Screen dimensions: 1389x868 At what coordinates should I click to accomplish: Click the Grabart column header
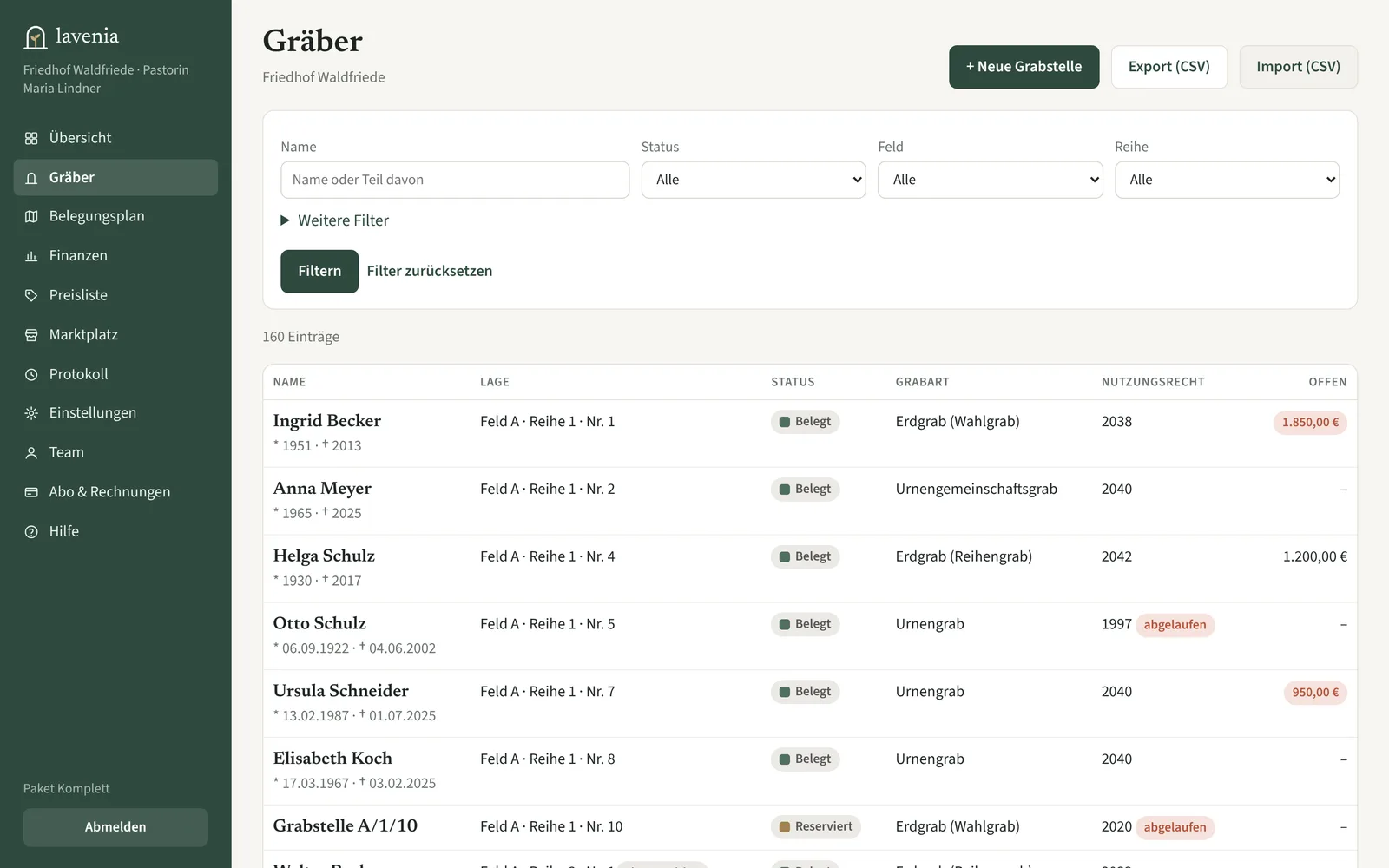(x=923, y=382)
